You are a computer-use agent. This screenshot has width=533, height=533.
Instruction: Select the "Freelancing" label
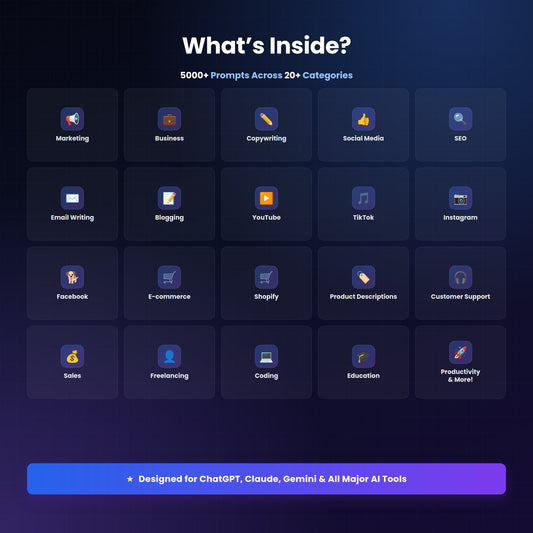tap(169, 376)
